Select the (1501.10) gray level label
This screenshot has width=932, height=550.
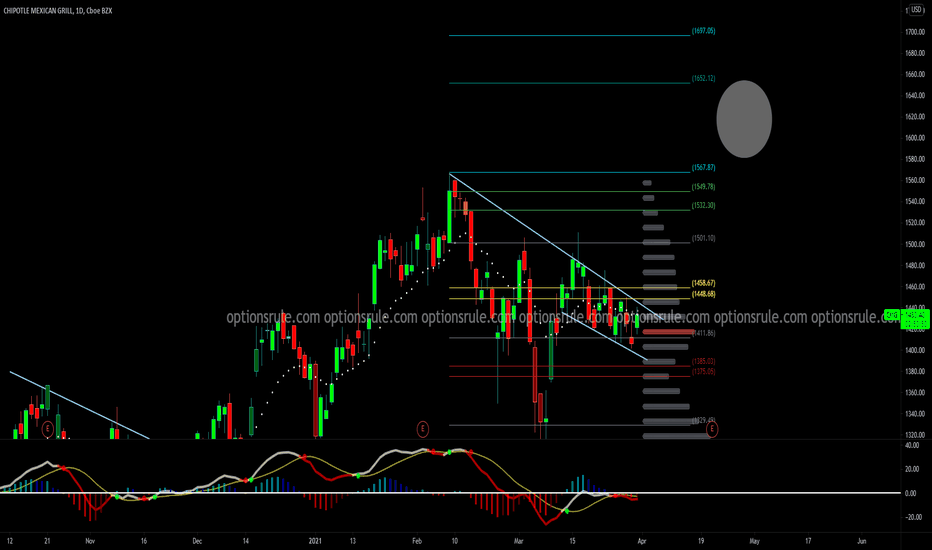point(703,238)
